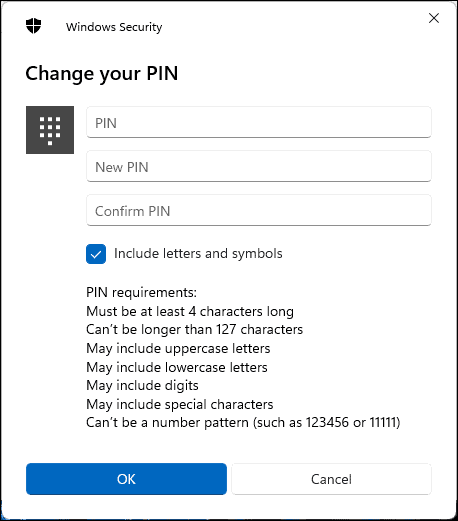The height and width of the screenshot is (521, 458).
Task: Focus the current PIN input field
Action: point(259,122)
